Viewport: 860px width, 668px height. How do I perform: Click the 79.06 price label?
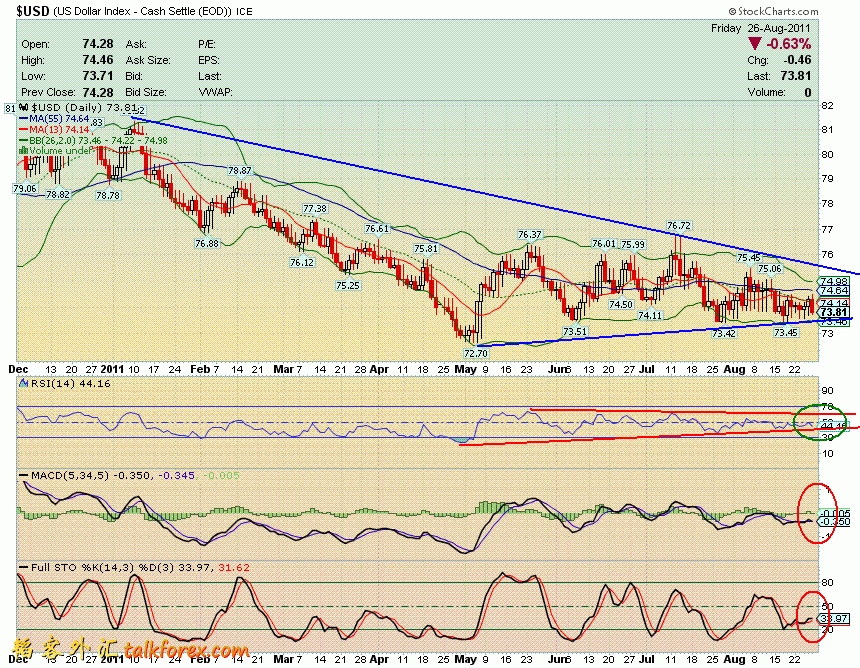[25, 188]
